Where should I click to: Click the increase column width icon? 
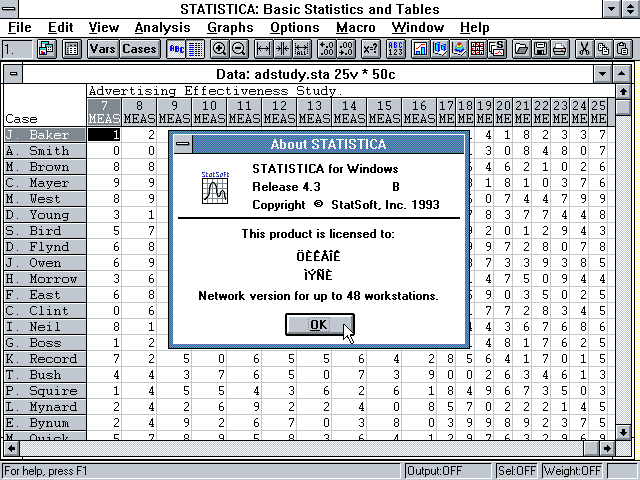pyautogui.click(x=263, y=49)
